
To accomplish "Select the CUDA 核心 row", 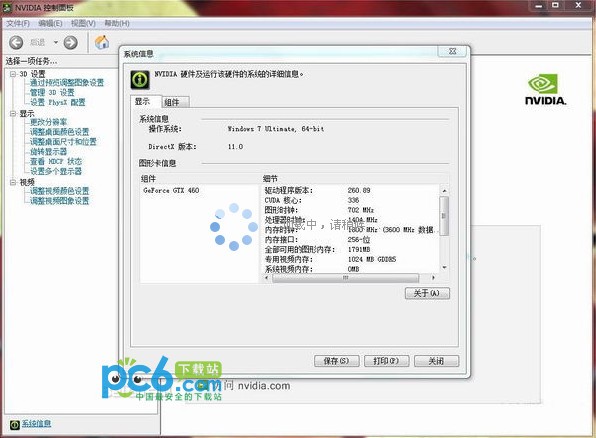I will (350, 200).
